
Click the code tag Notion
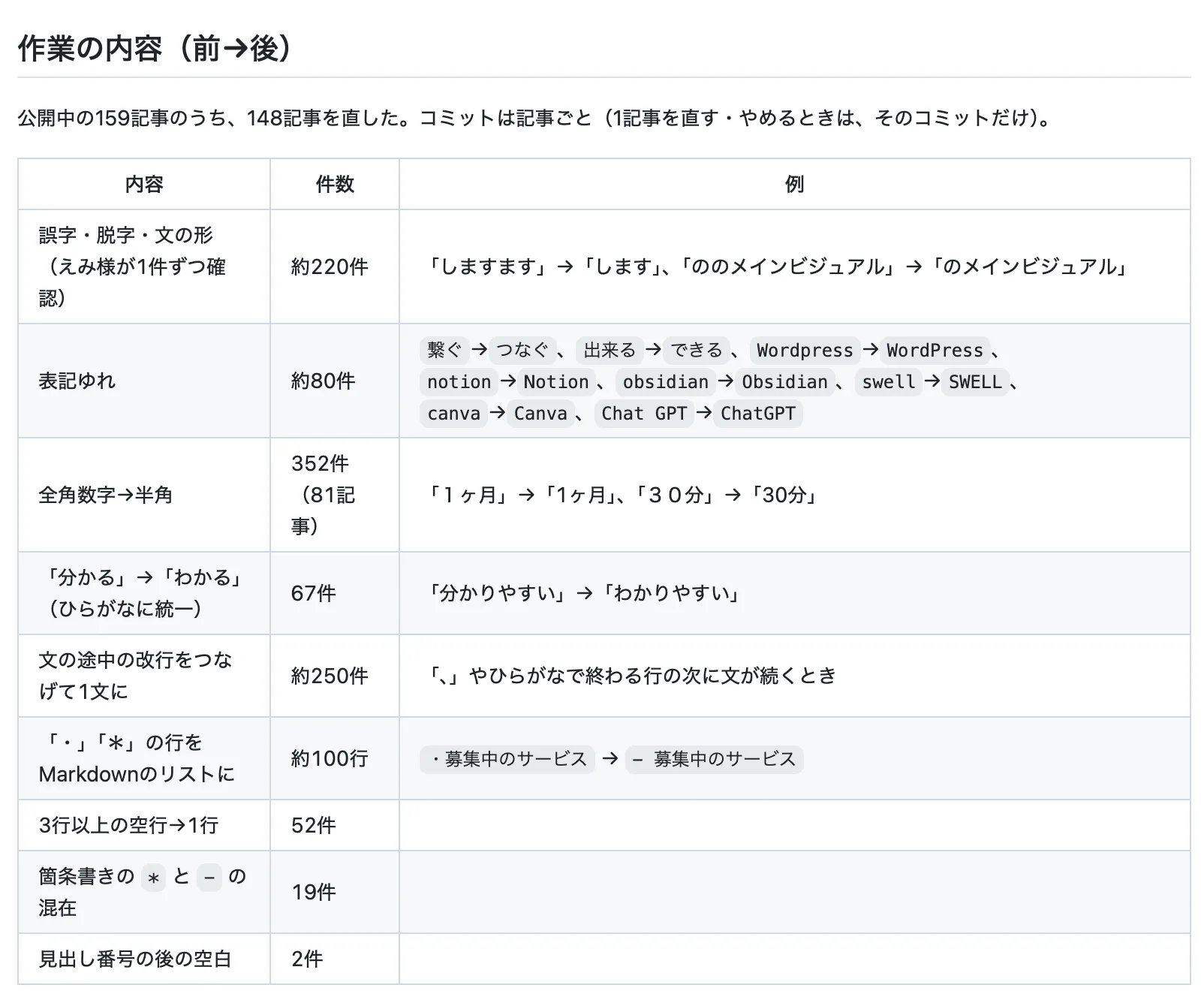point(556,381)
